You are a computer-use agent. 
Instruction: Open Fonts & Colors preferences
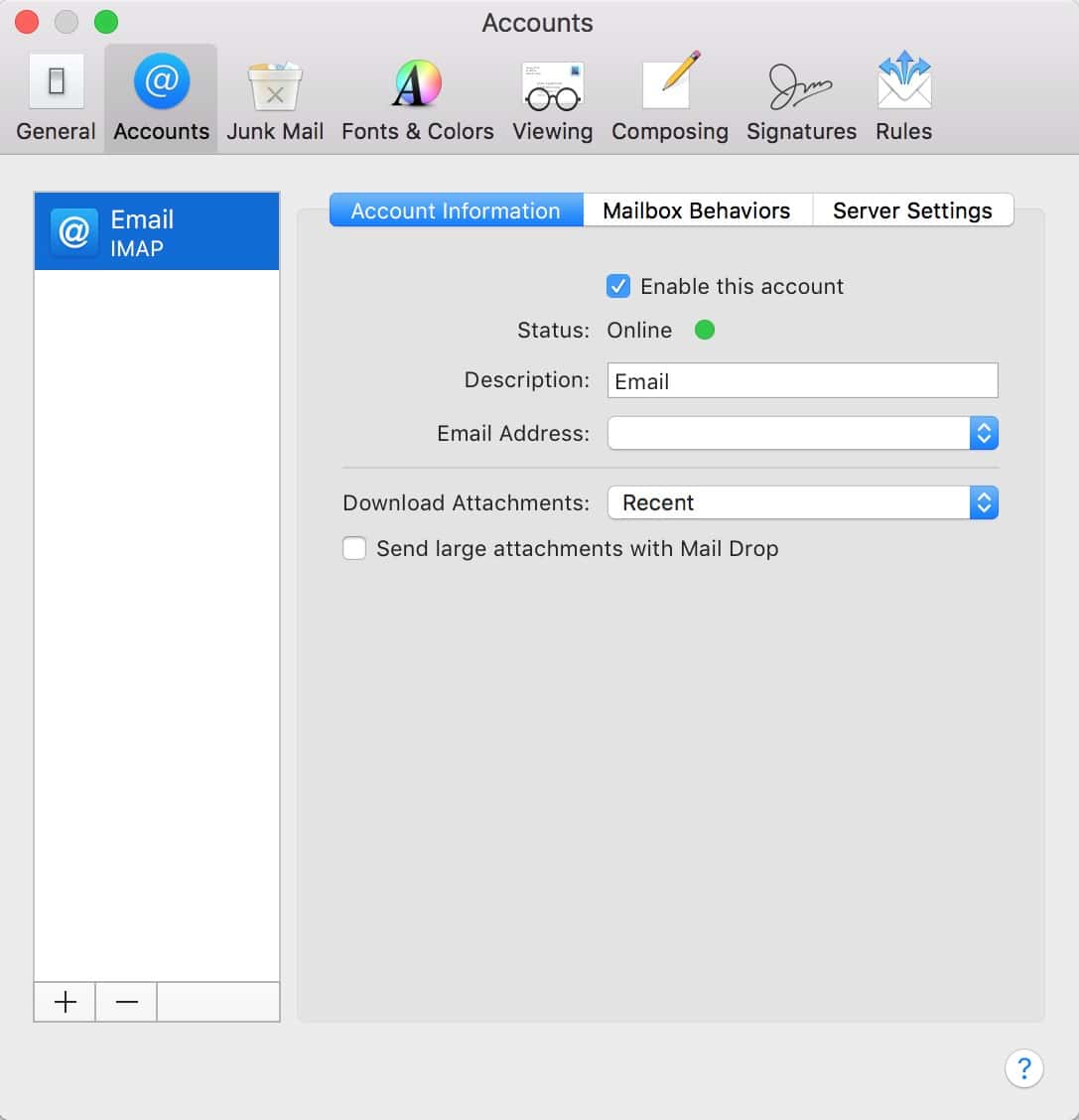(417, 99)
